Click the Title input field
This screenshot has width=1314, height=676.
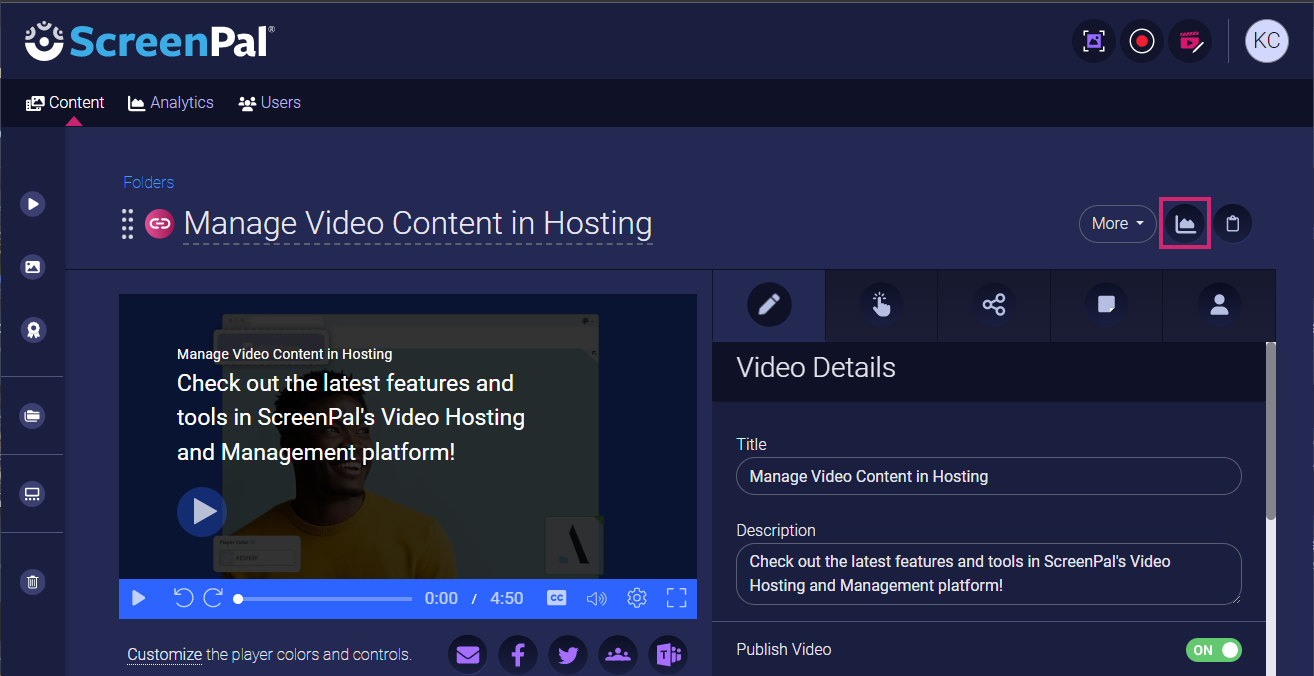tap(989, 476)
